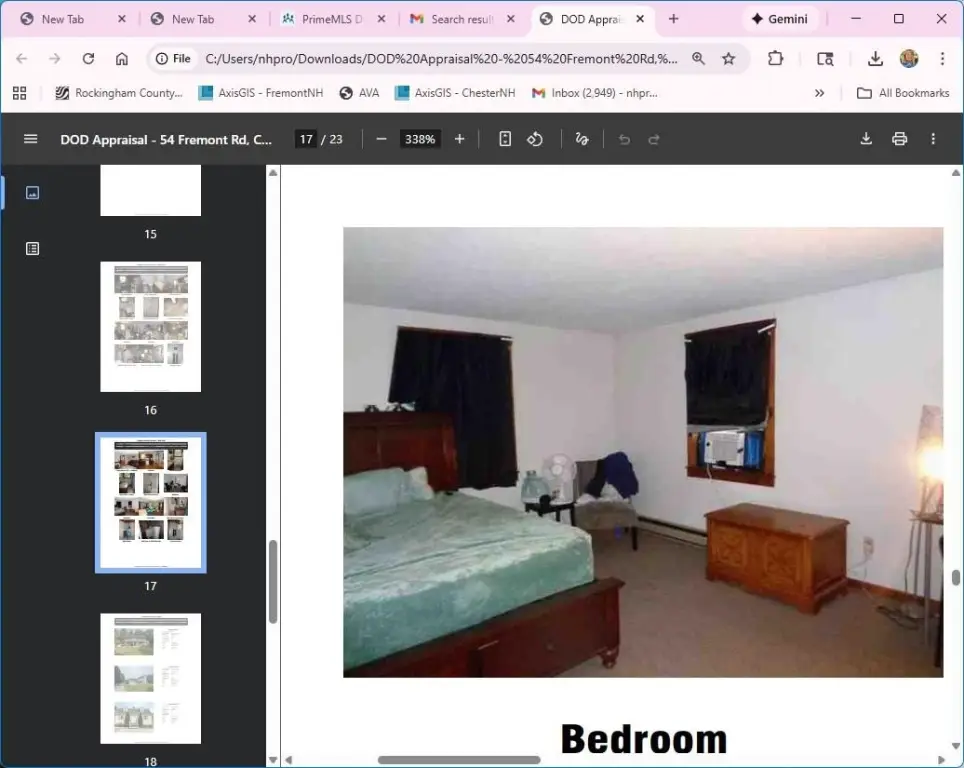Click the zoom percentage field
The height and width of the screenshot is (768, 964).
(x=420, y=139)
